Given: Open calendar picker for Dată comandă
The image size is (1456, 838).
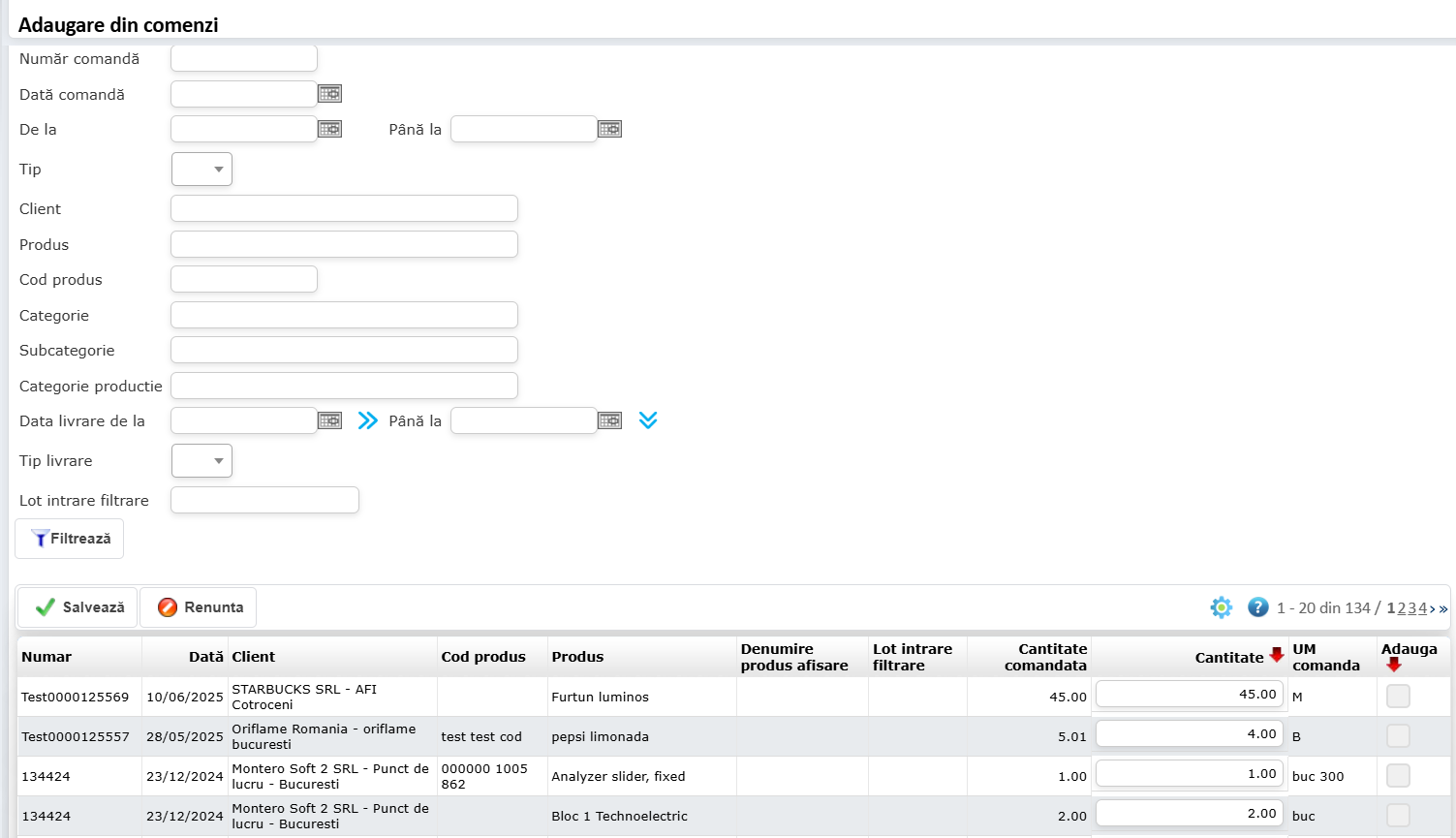Looking at the screenshot, I should [329, 94].
